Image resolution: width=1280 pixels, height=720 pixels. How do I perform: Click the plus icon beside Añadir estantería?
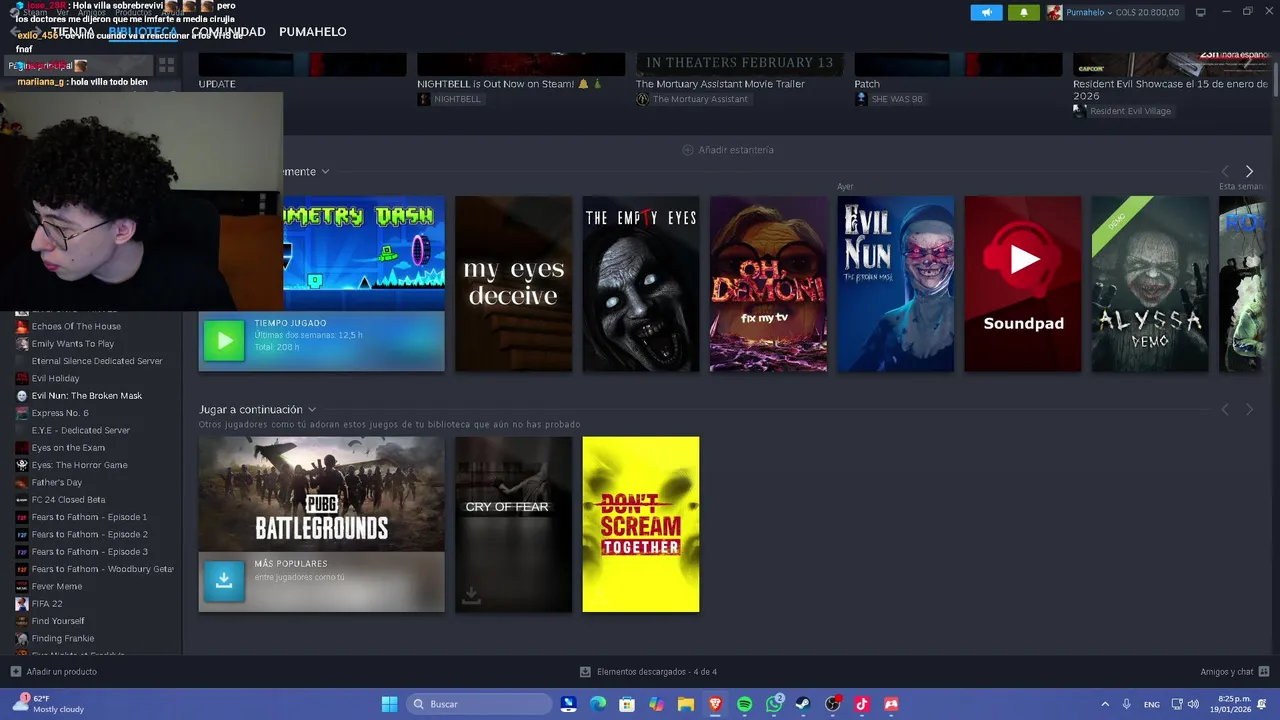[x=687, y=150]
